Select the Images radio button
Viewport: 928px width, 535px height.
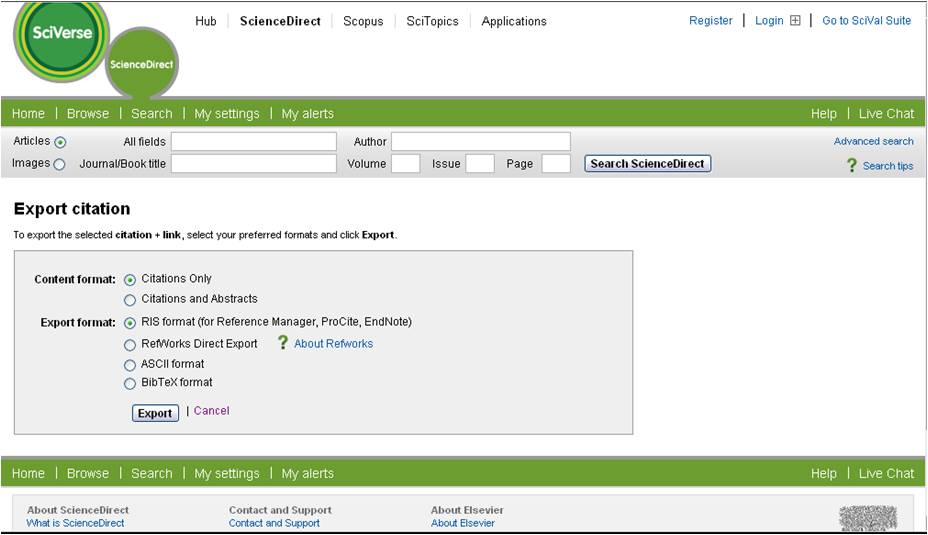click(59, 164)
